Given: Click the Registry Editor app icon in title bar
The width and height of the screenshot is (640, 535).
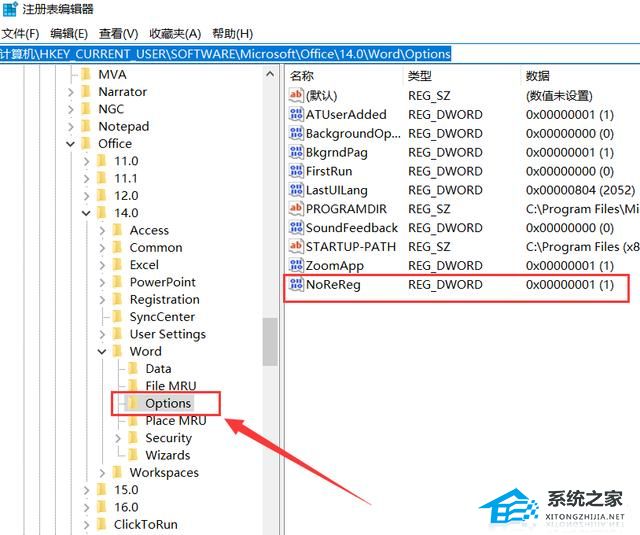Looking at the screenshot, I should (10, 9).
